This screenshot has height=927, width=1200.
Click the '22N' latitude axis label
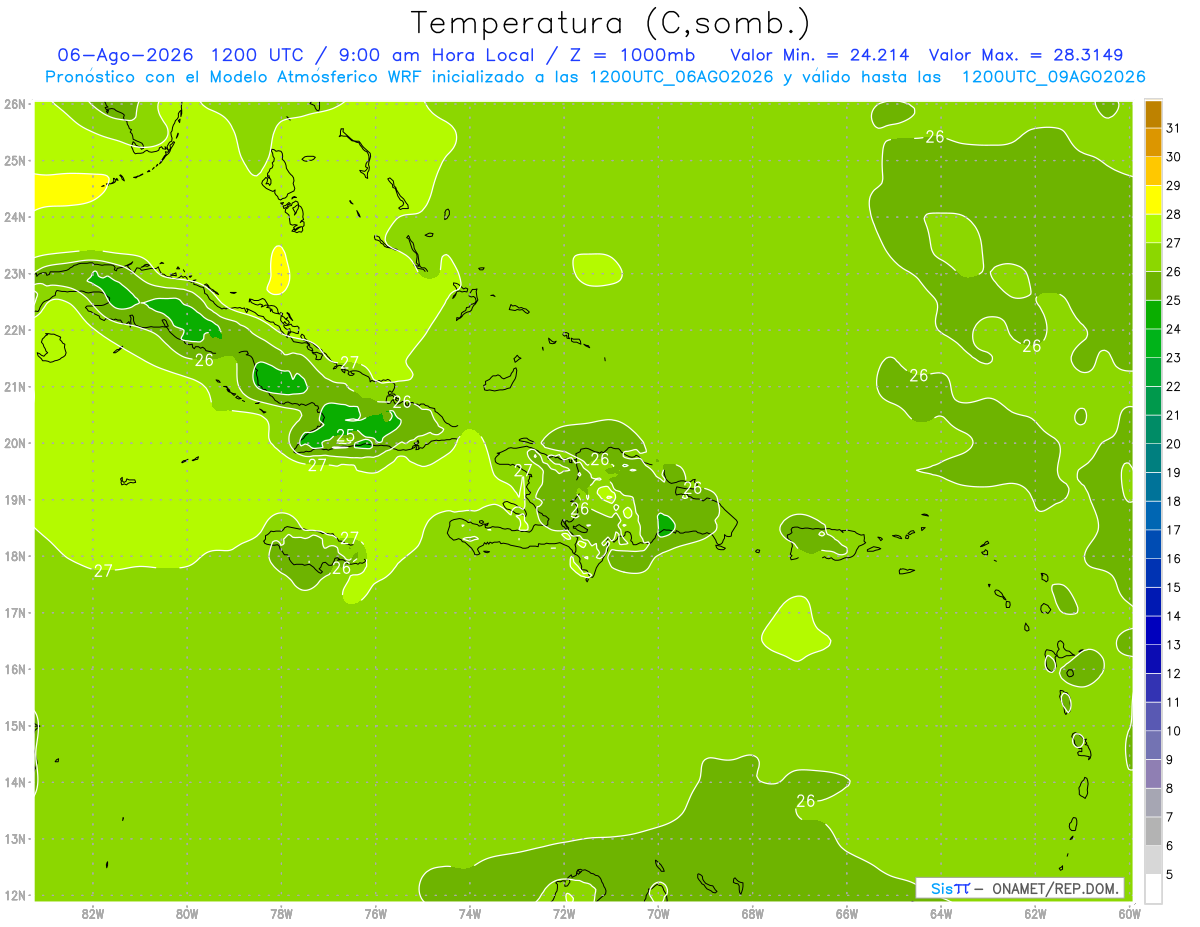(15, 330)
